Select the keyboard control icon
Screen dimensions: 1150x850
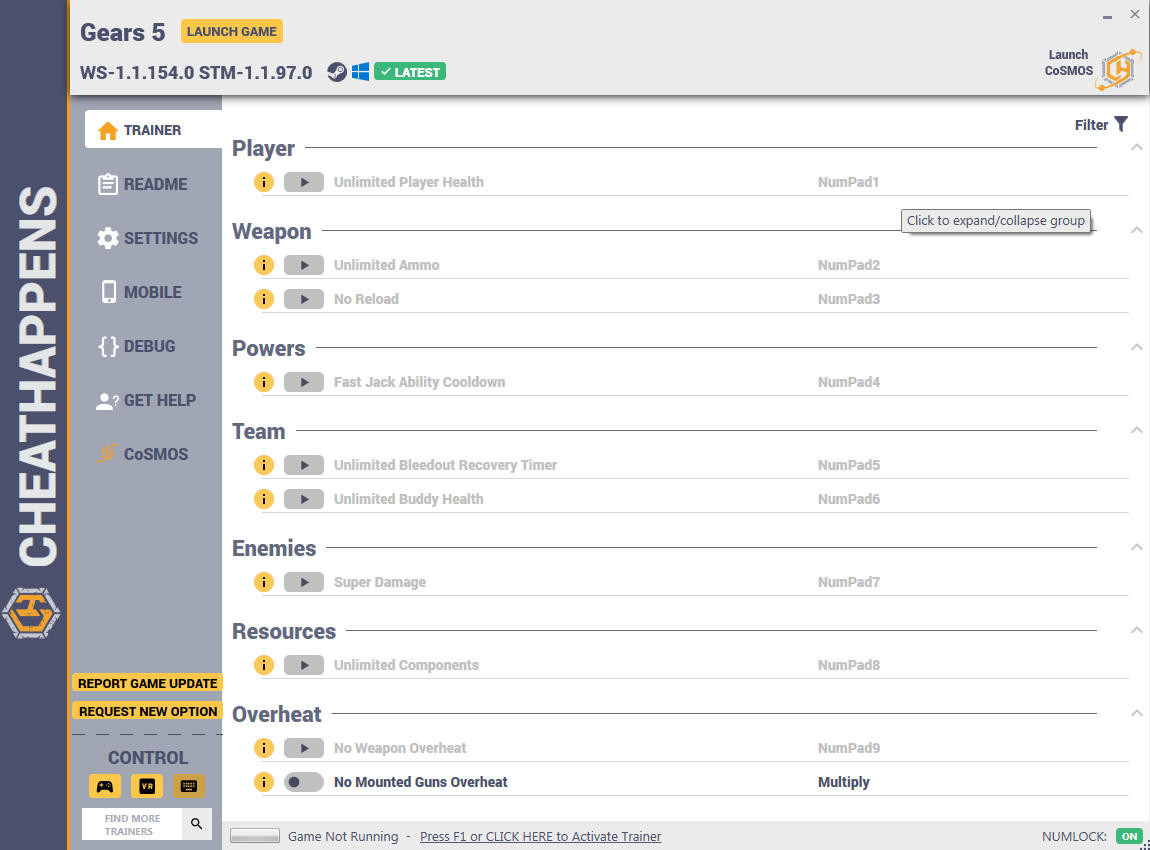[x=188, y=786]
